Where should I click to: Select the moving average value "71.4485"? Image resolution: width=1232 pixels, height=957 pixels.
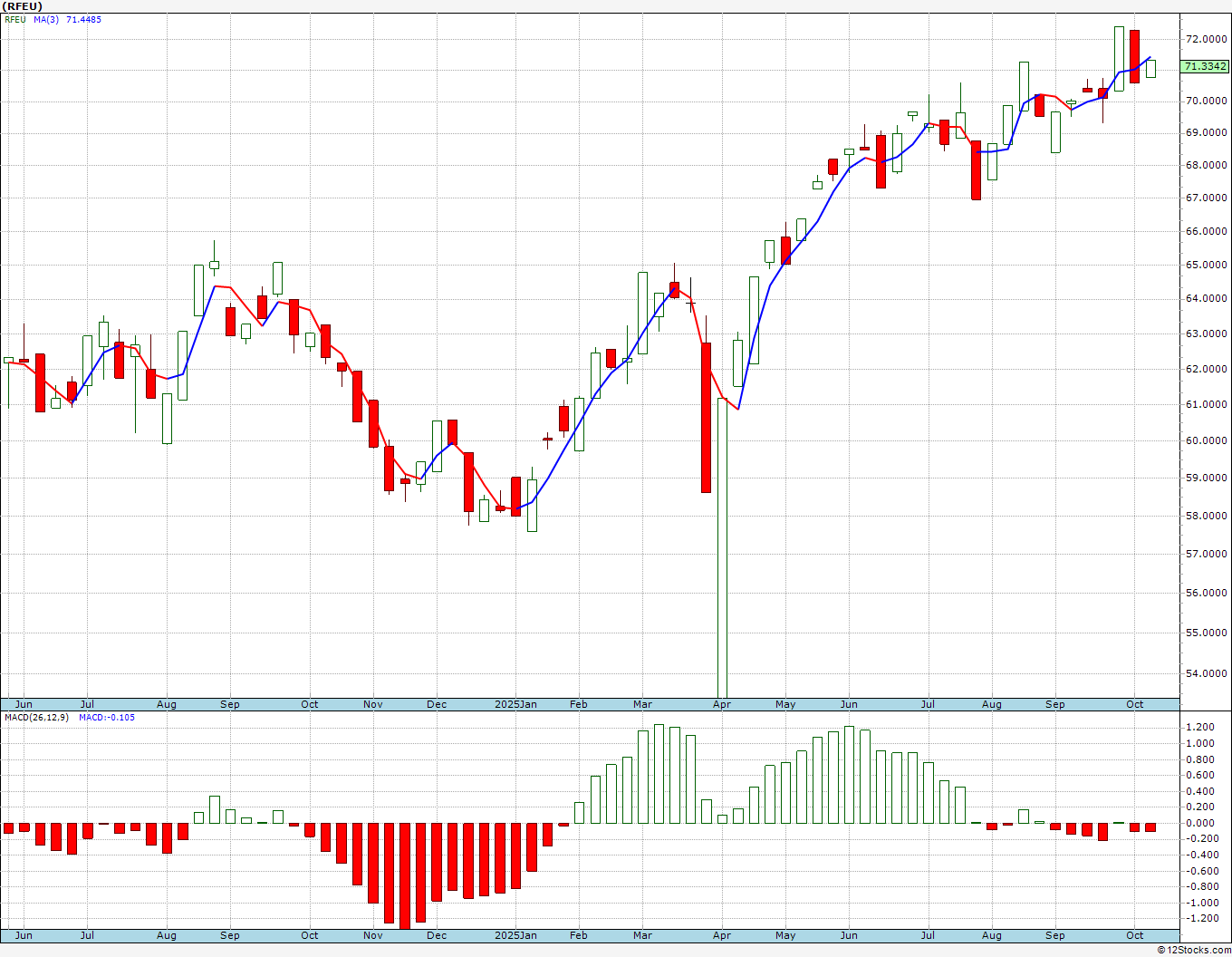(x=83, y=19)
